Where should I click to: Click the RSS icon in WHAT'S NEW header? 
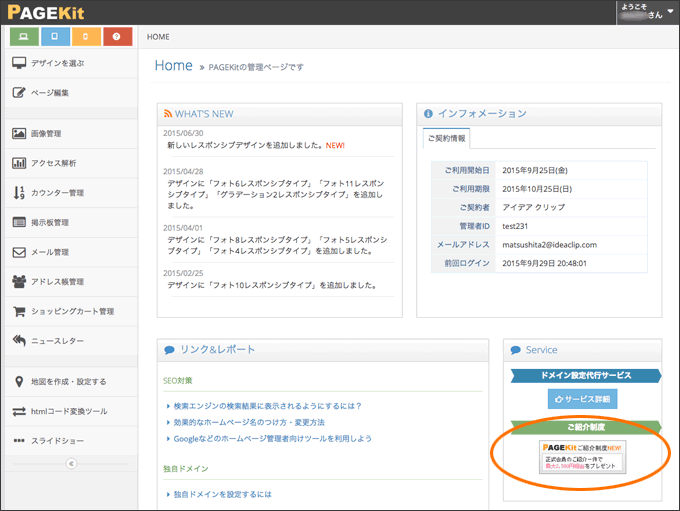(168, 114)
